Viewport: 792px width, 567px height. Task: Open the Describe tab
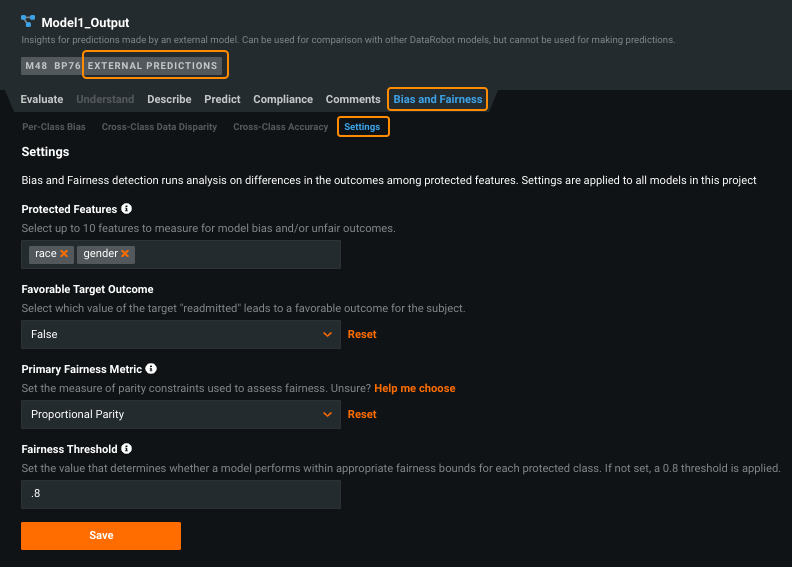pyautogui.click(x=169, y=99)
